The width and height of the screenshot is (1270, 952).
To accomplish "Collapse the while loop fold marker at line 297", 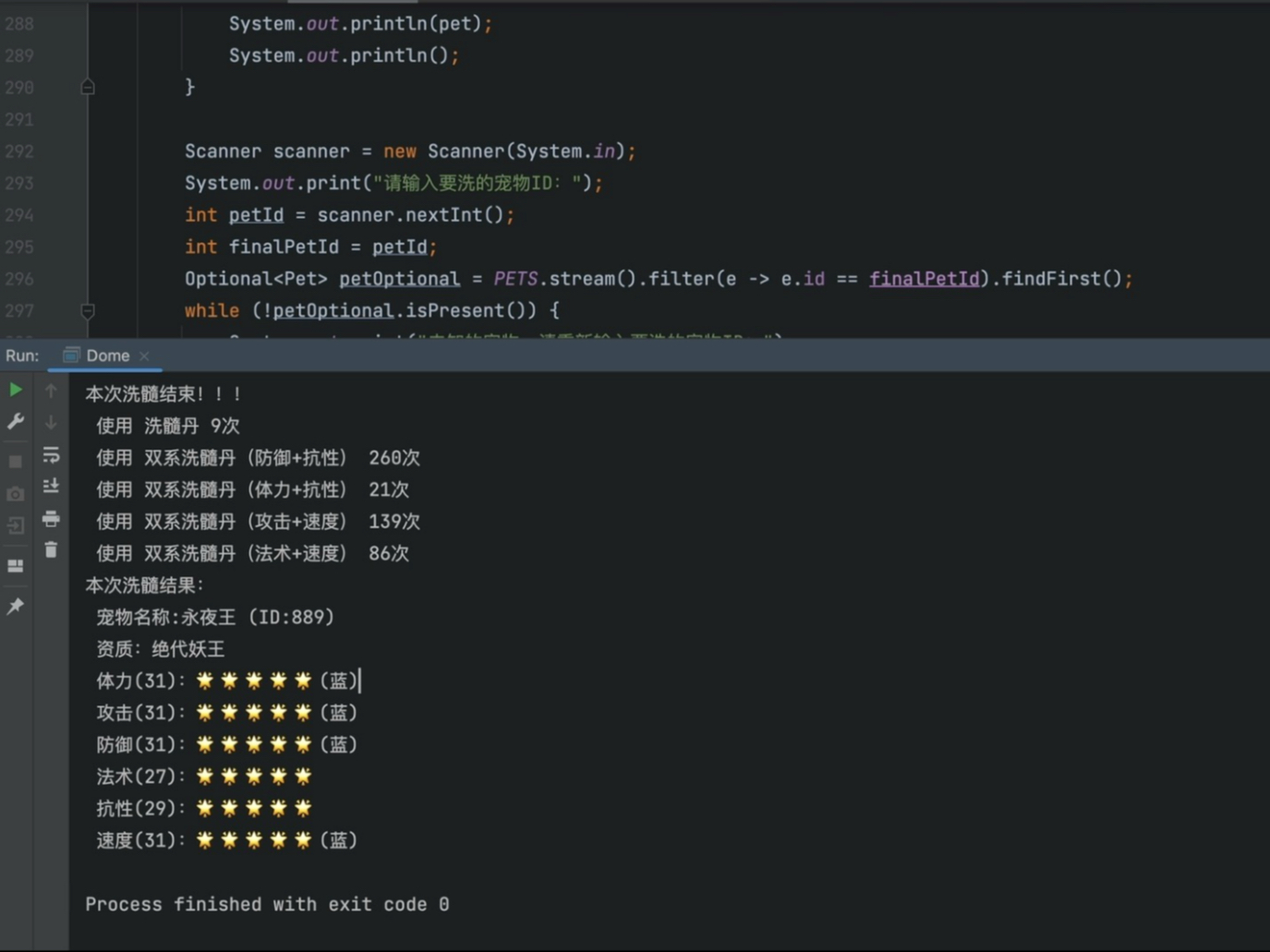I will pos(88,310).
